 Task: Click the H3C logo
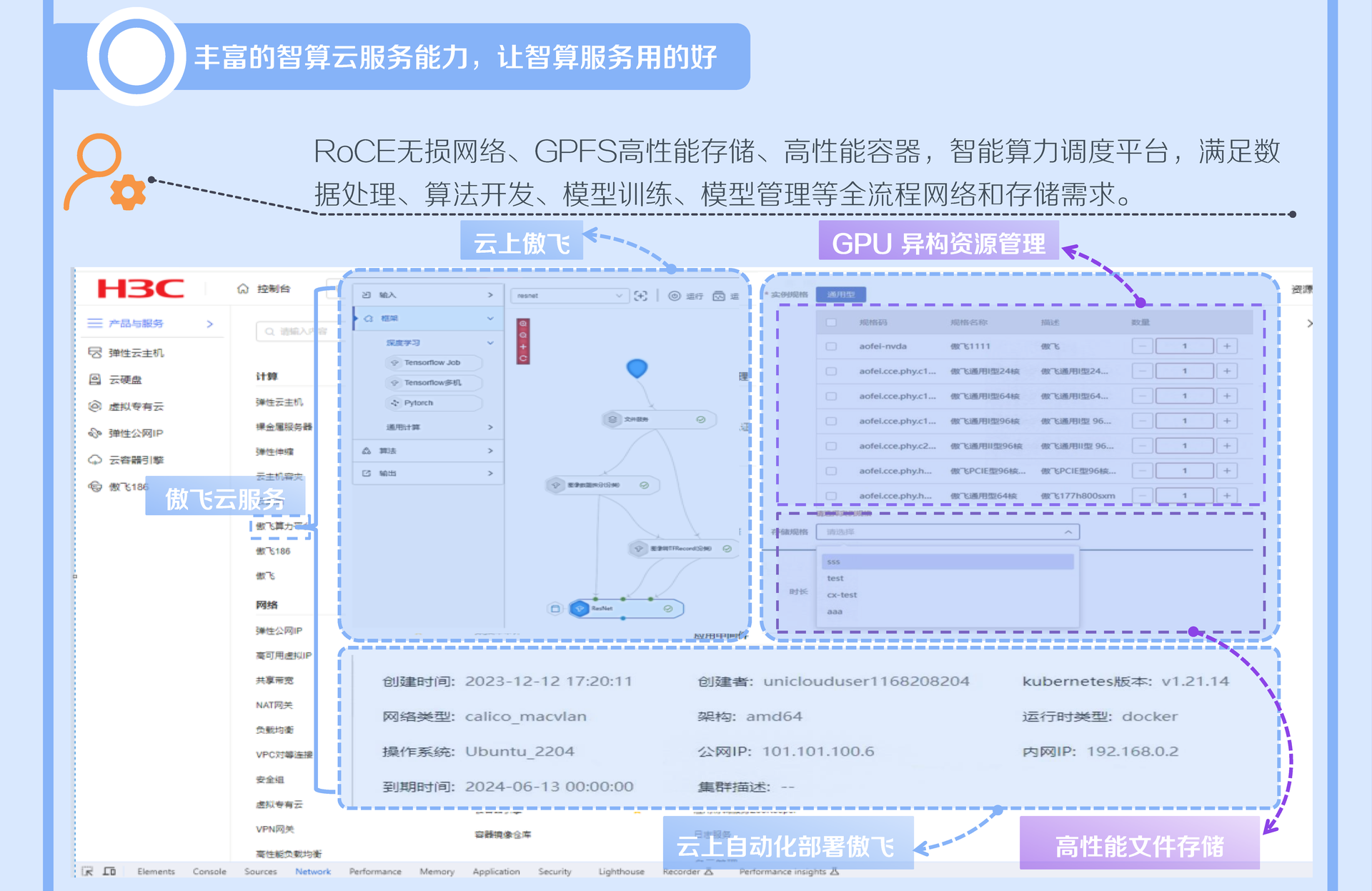(x=140, y=289)
